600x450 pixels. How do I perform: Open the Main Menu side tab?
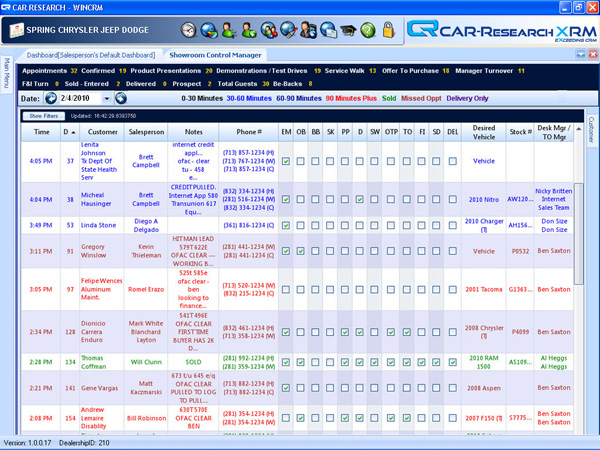click(7, 75)
